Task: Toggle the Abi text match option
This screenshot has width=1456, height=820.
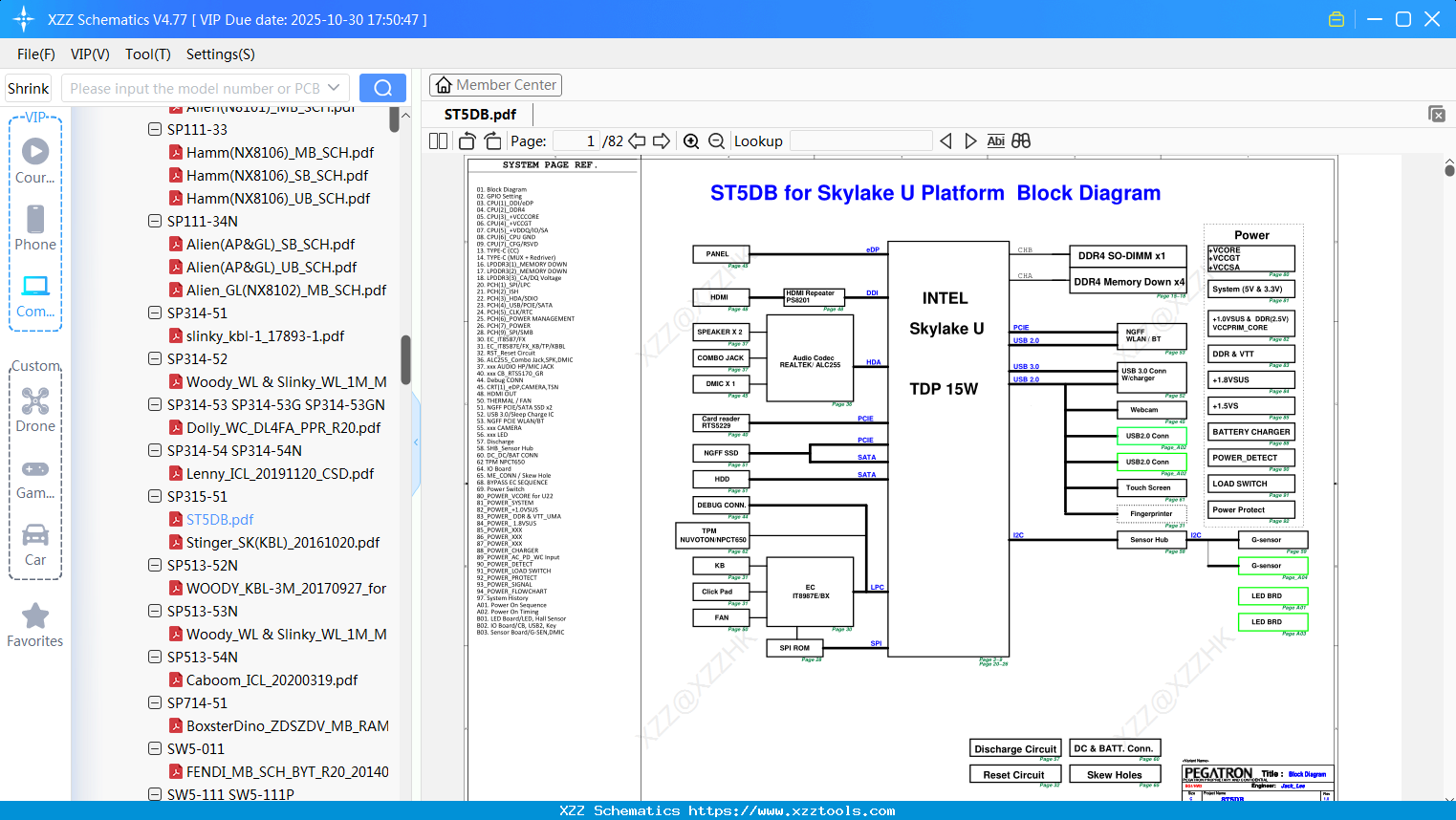Action: coord(995,141)
